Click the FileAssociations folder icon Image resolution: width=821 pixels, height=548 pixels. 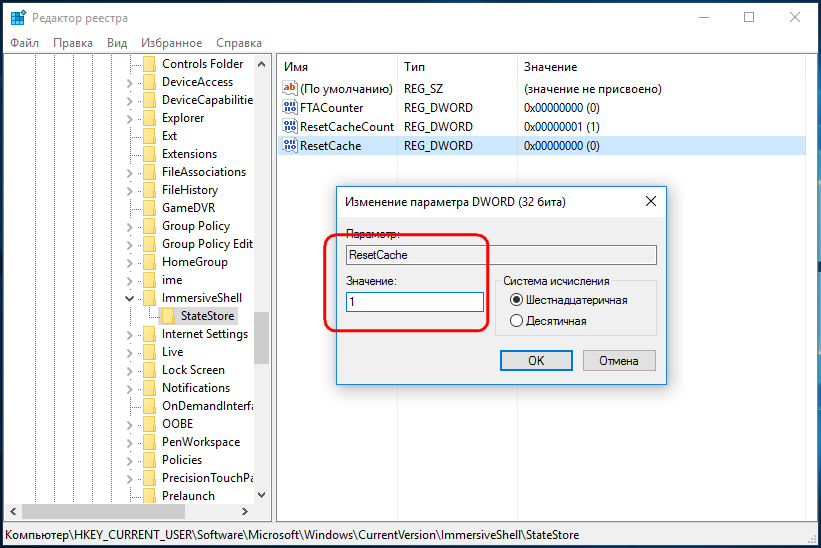click(x=149, y=172)
